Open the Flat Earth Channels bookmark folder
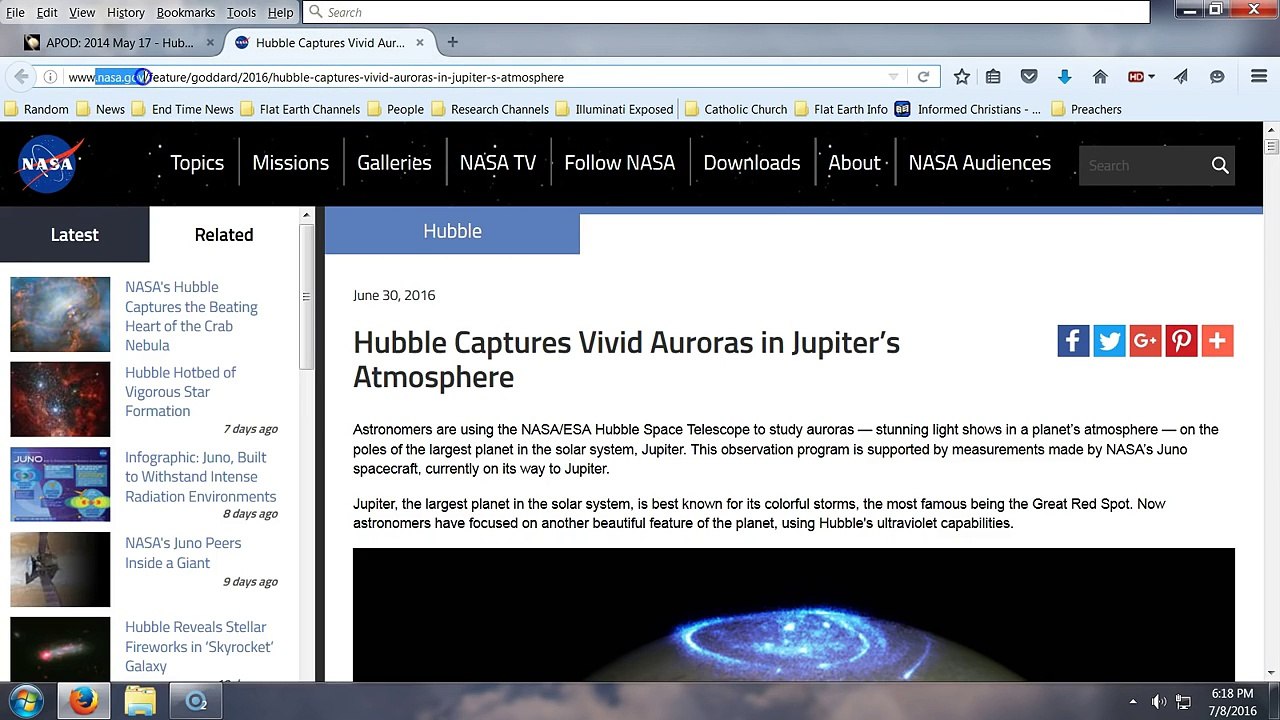The width and height of the screenshot is (1280, 720). [299, 109]
